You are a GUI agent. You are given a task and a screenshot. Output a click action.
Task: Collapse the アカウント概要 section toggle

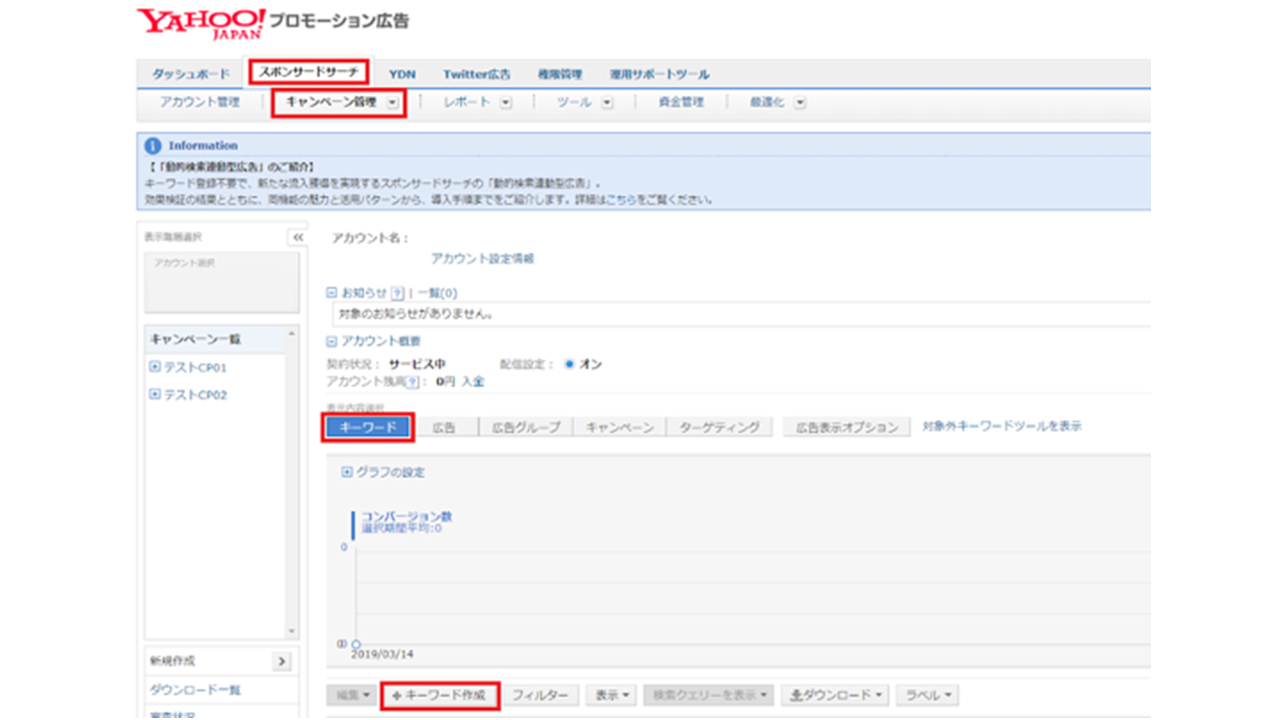332,341
